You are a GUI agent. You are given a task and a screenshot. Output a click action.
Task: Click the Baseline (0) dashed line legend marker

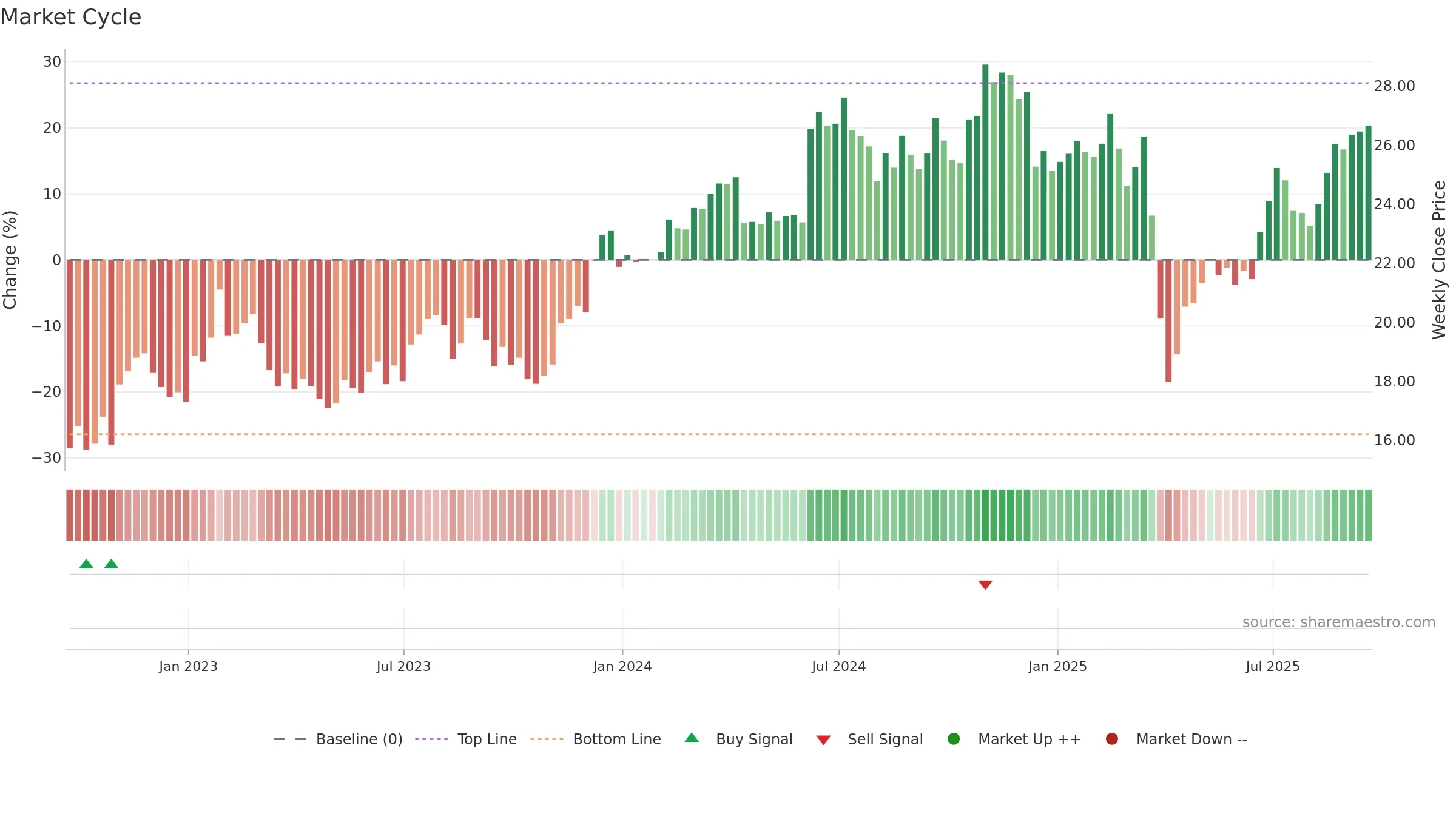click(290, 739)
